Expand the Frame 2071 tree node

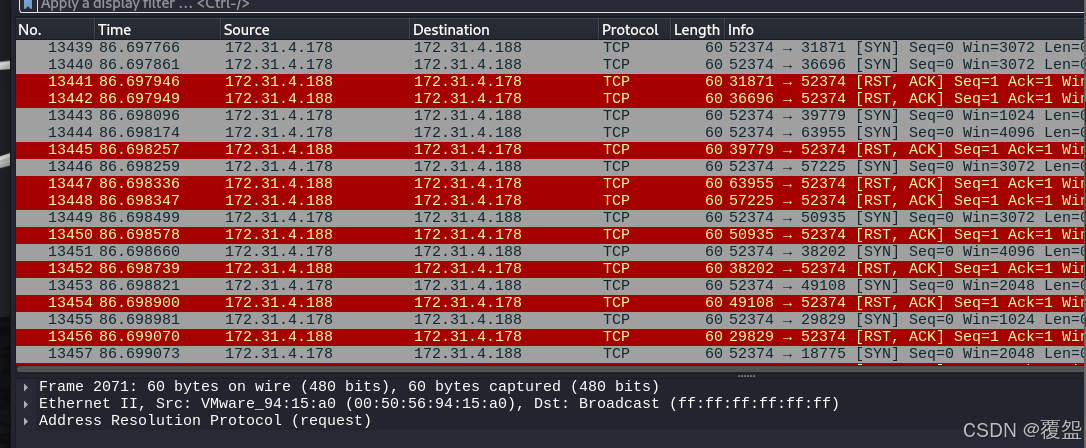tap(27, 386)
